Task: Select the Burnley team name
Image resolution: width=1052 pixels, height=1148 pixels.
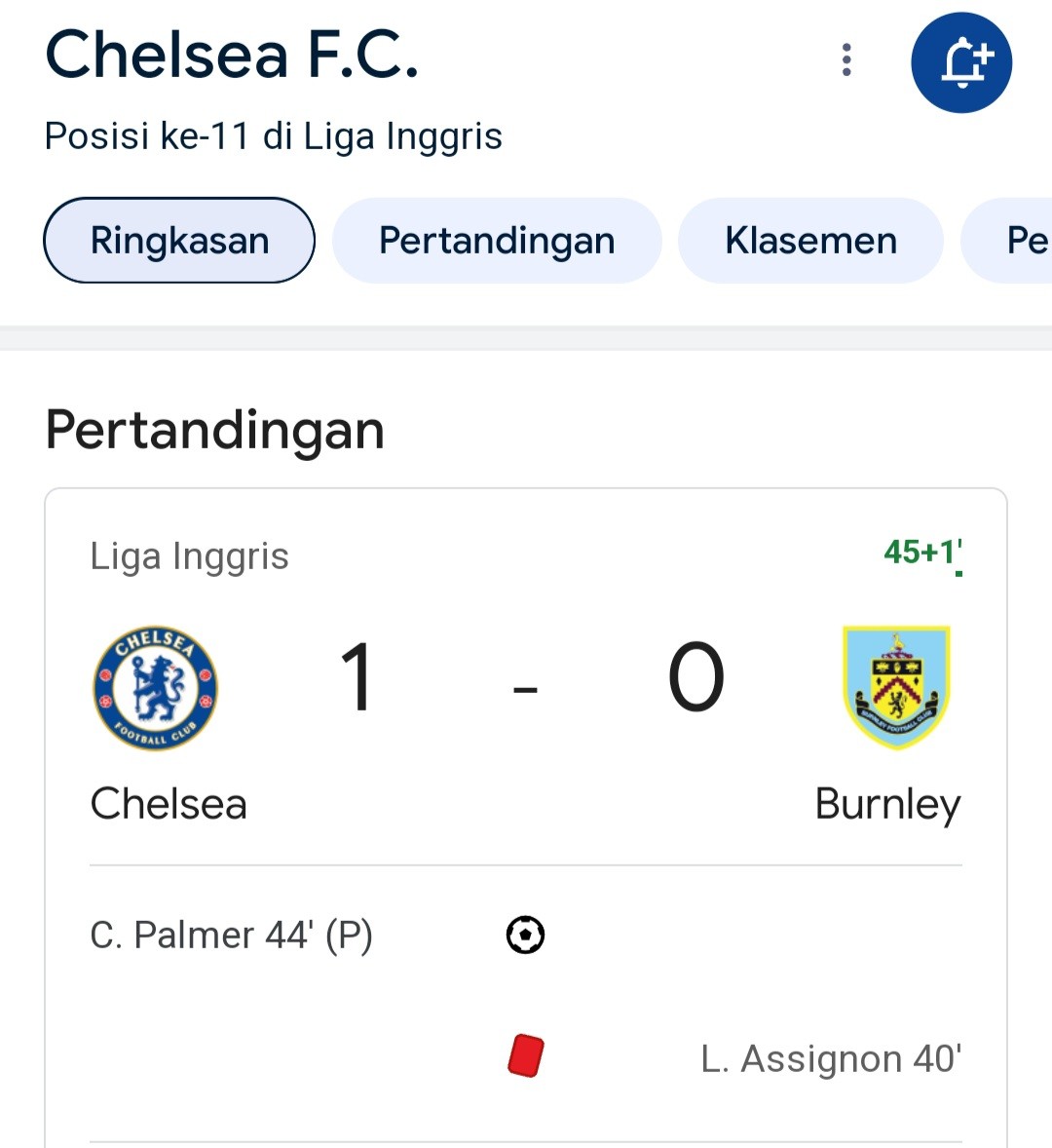Action: 888,805
